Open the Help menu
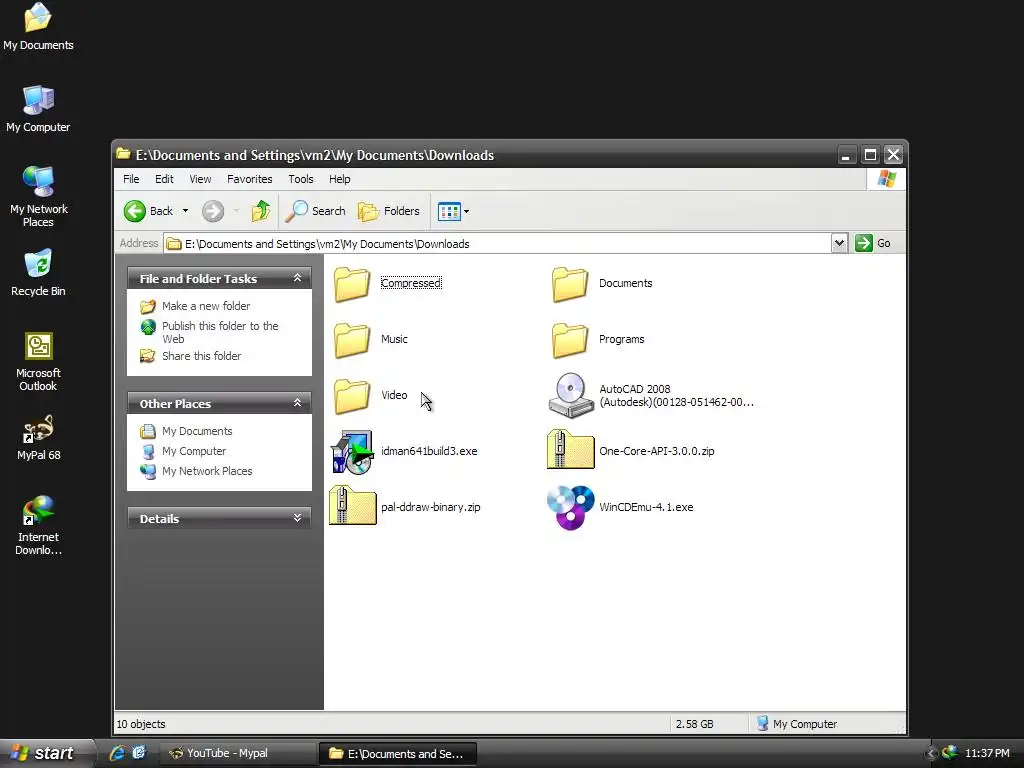Screen dimensions: 1024x768 (340, 179)
